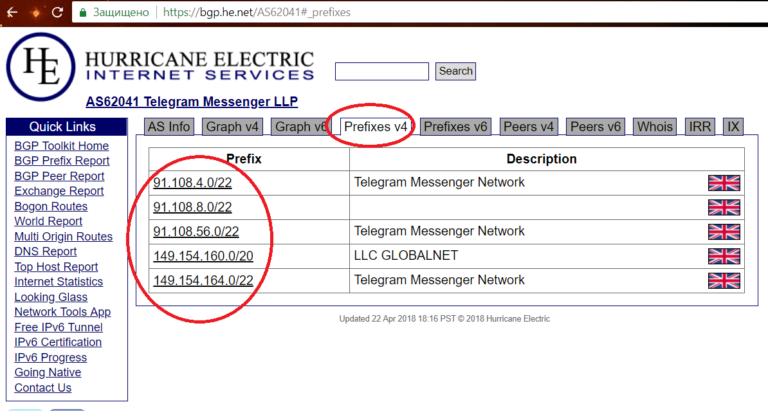The image size is (768, 411).
Task: Click the browser forward icon
Action: click(x=35, y=12)
